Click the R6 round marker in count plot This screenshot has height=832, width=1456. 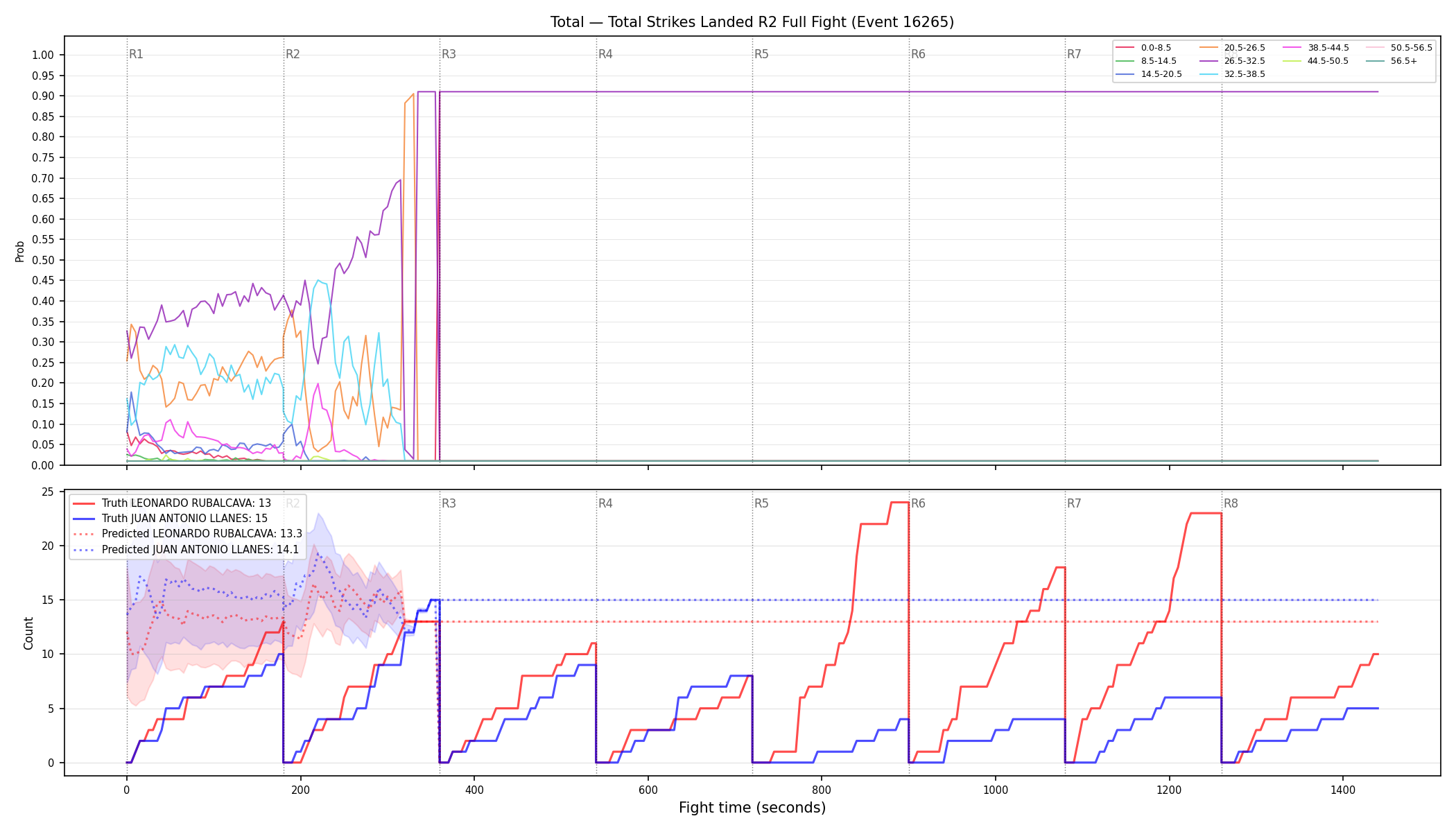click(918, 503)
